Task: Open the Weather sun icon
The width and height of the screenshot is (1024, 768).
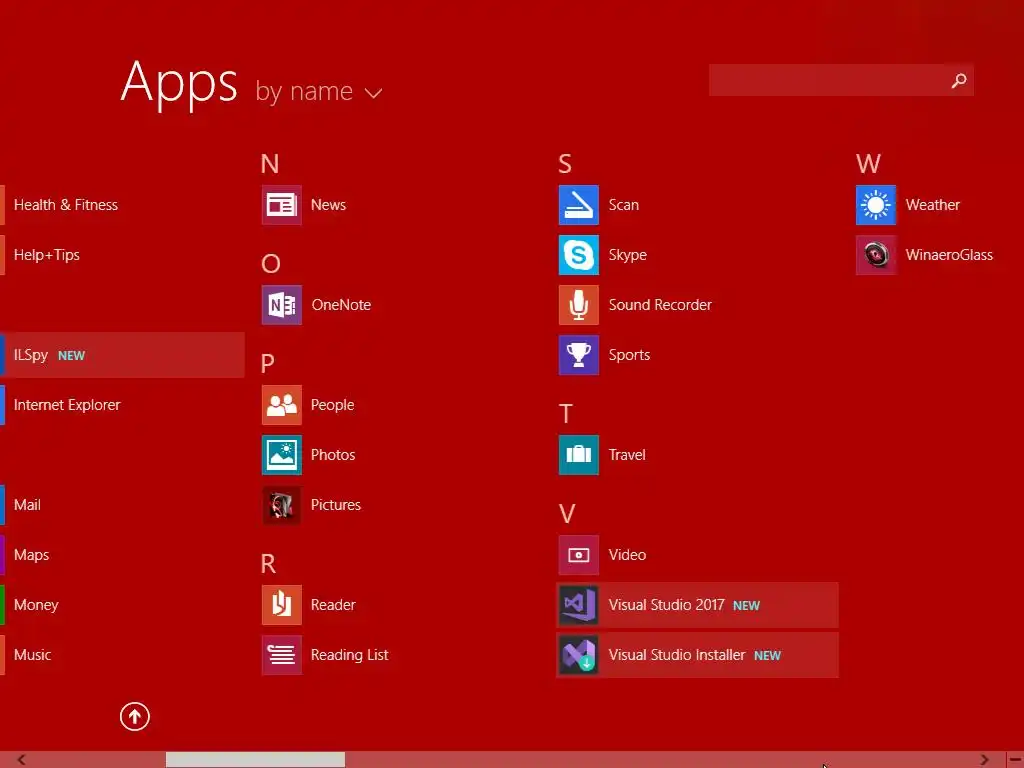Action: [x=876, y=205]
